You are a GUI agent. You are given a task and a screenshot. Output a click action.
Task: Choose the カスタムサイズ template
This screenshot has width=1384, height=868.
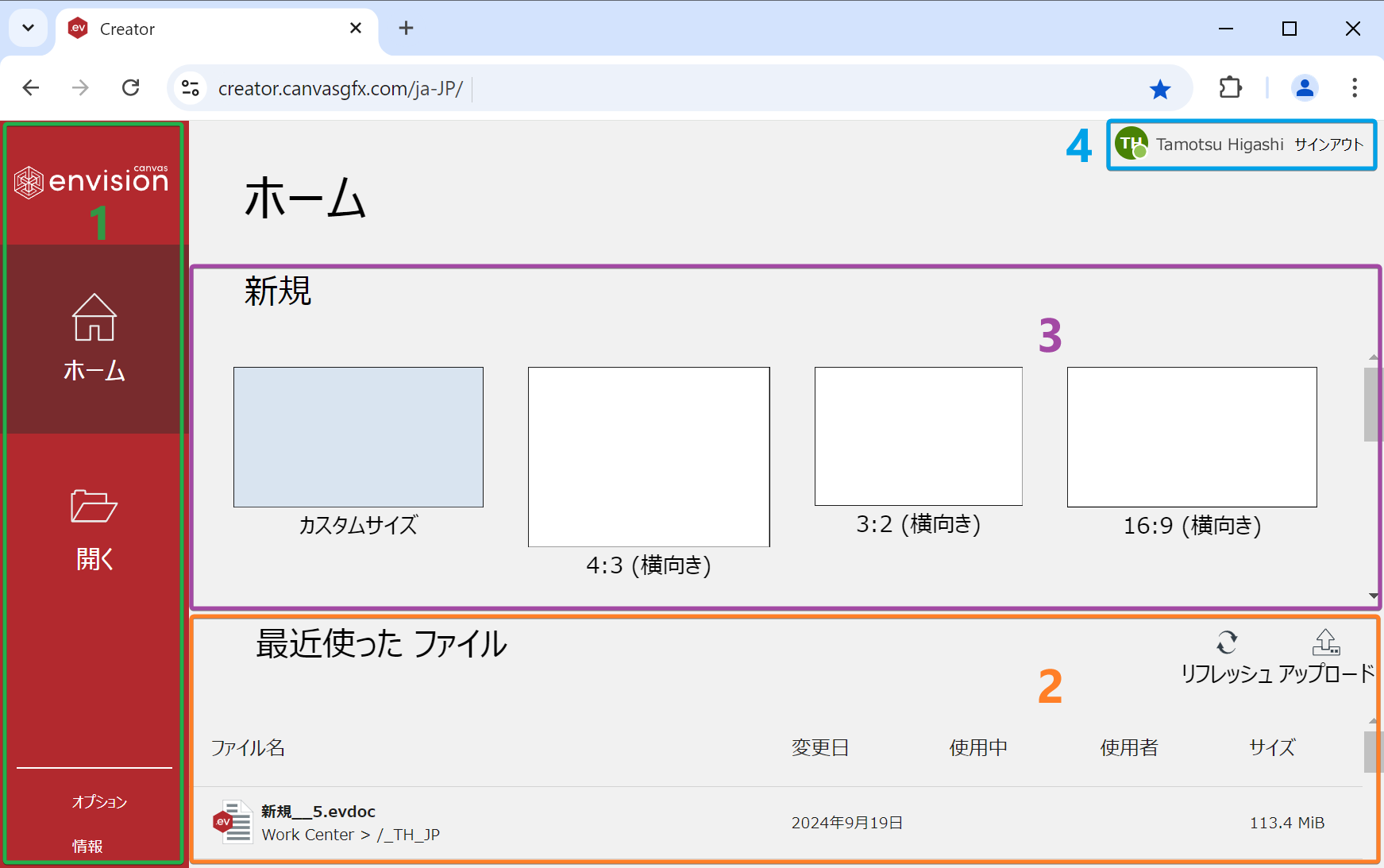click(358, 437)
